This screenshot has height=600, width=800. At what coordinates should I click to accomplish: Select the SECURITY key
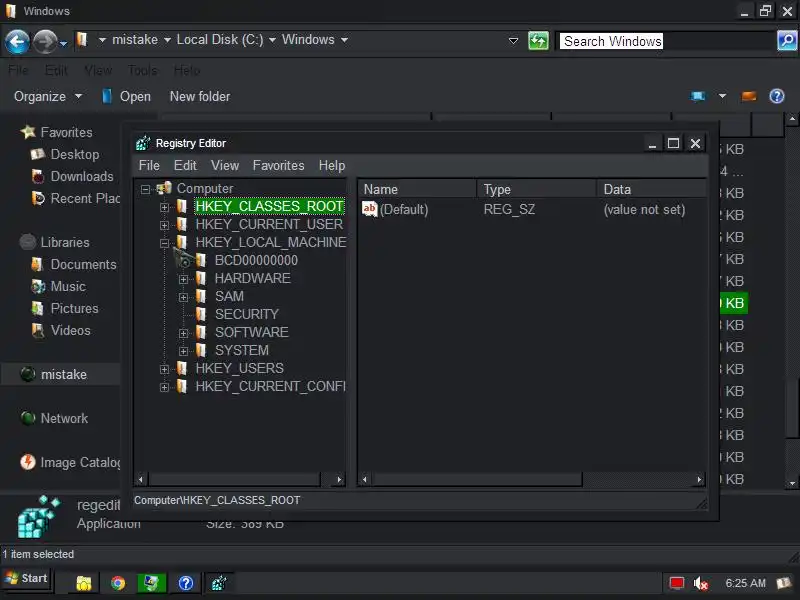(x=246, y=314)
